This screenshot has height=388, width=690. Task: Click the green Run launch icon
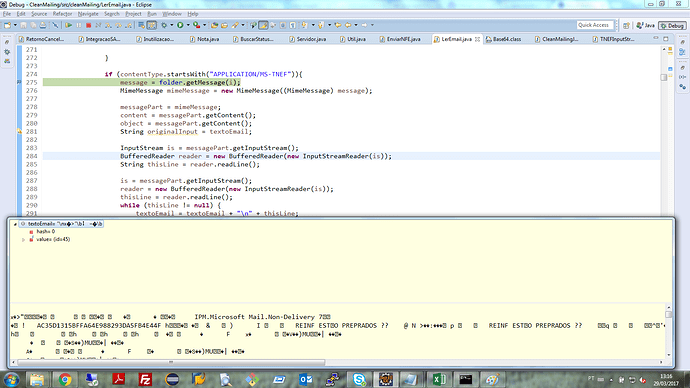click(180, 25)
